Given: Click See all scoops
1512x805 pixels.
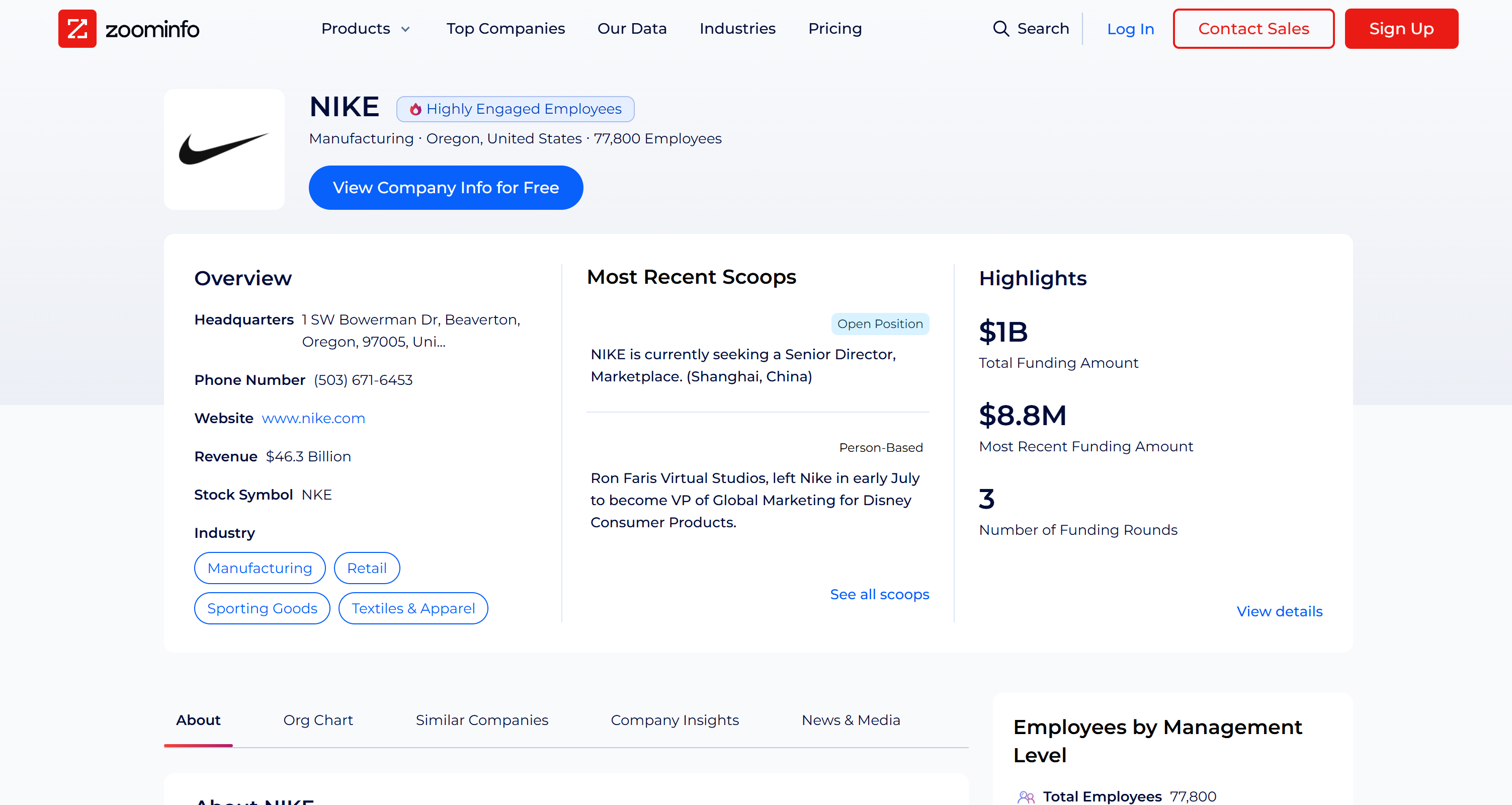Looking at the screenshot, I should coord(879,594).
